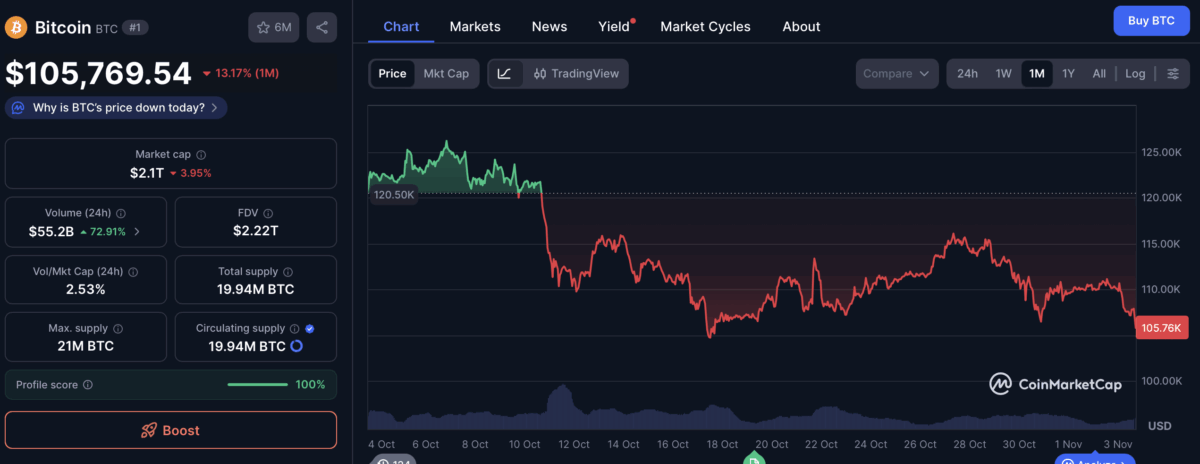Image resolution: width=1200 pixels, height=464 pixels.
Task: Click the Market cap info icon
Action: pos(202,155)
